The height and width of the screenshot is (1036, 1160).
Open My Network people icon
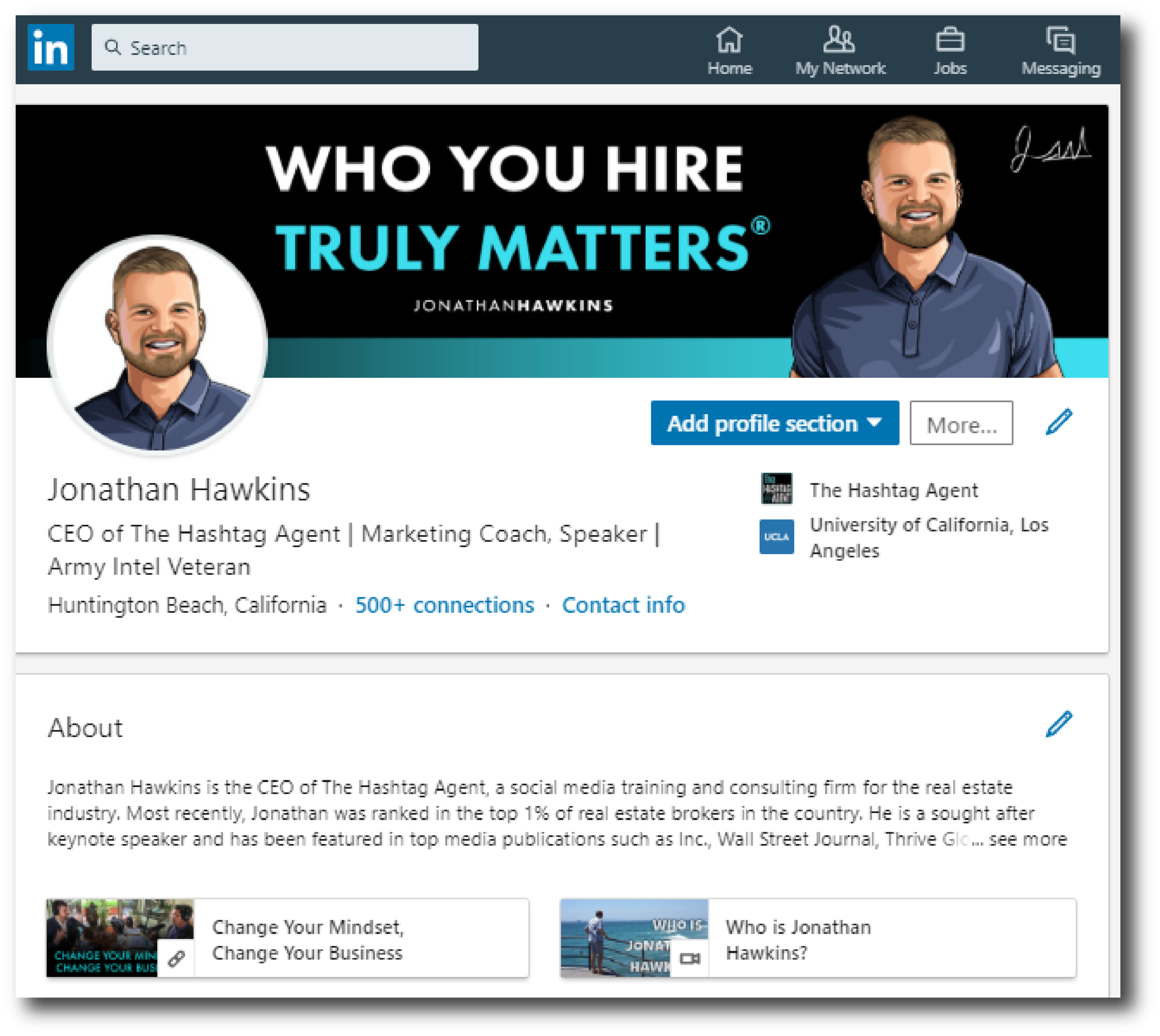point(838,39)
